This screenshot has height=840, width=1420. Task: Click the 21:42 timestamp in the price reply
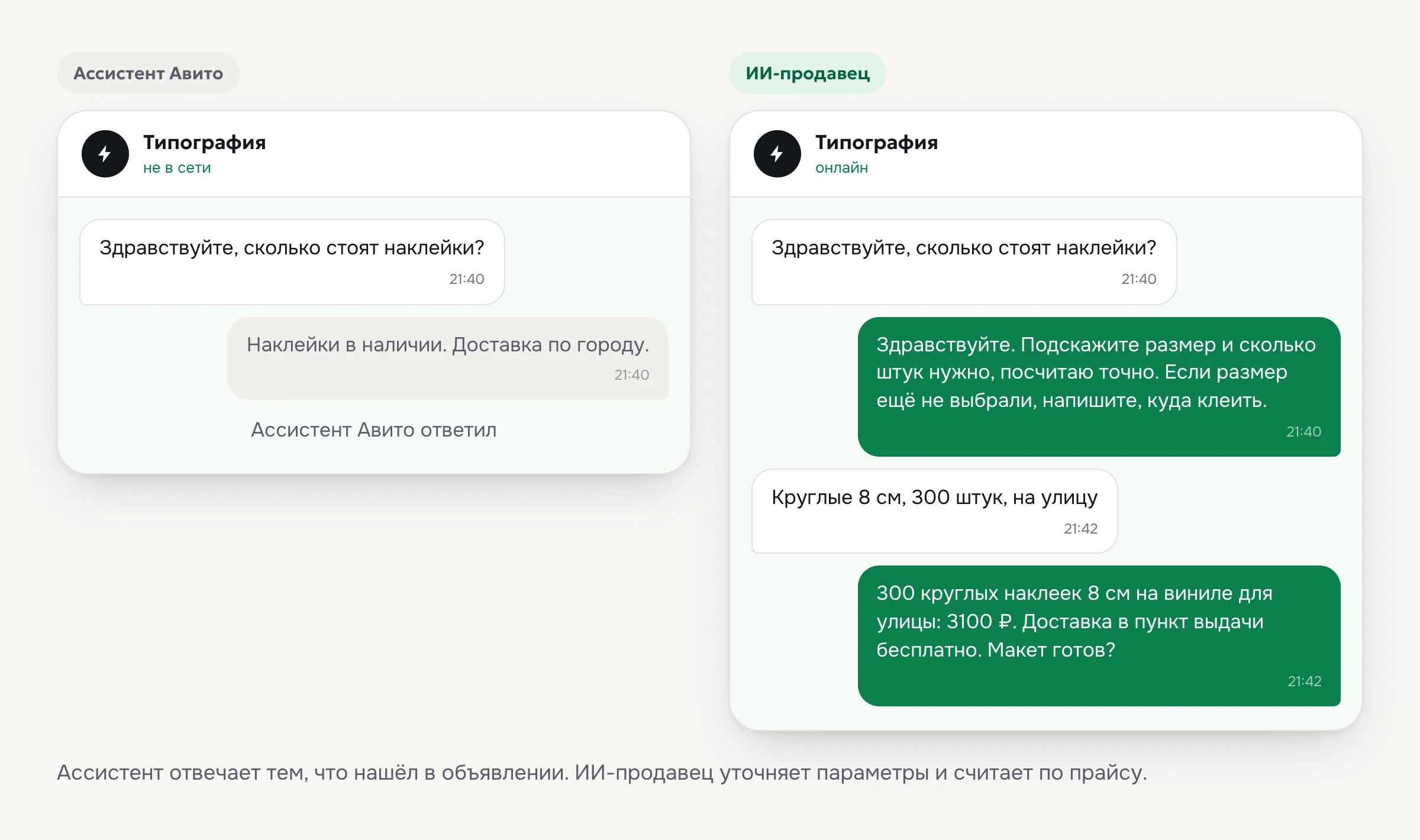click(x=1305, y=681)
